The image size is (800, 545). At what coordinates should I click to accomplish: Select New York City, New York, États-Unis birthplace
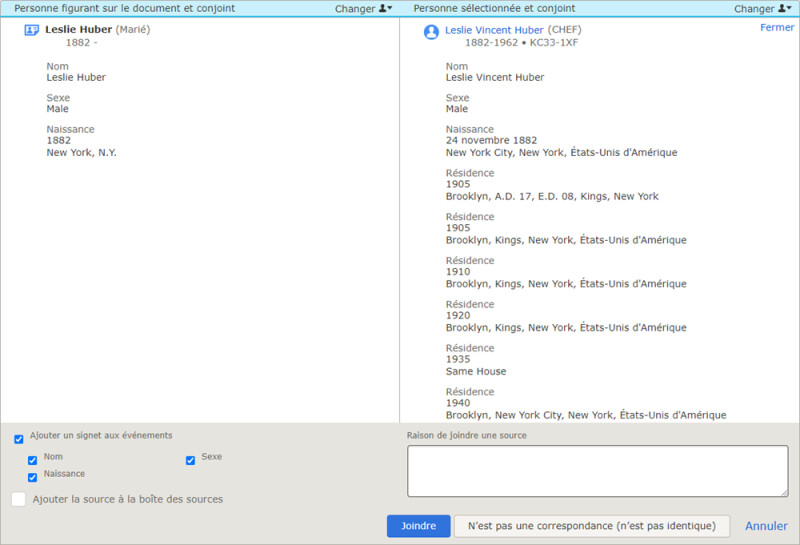(561, 153)
